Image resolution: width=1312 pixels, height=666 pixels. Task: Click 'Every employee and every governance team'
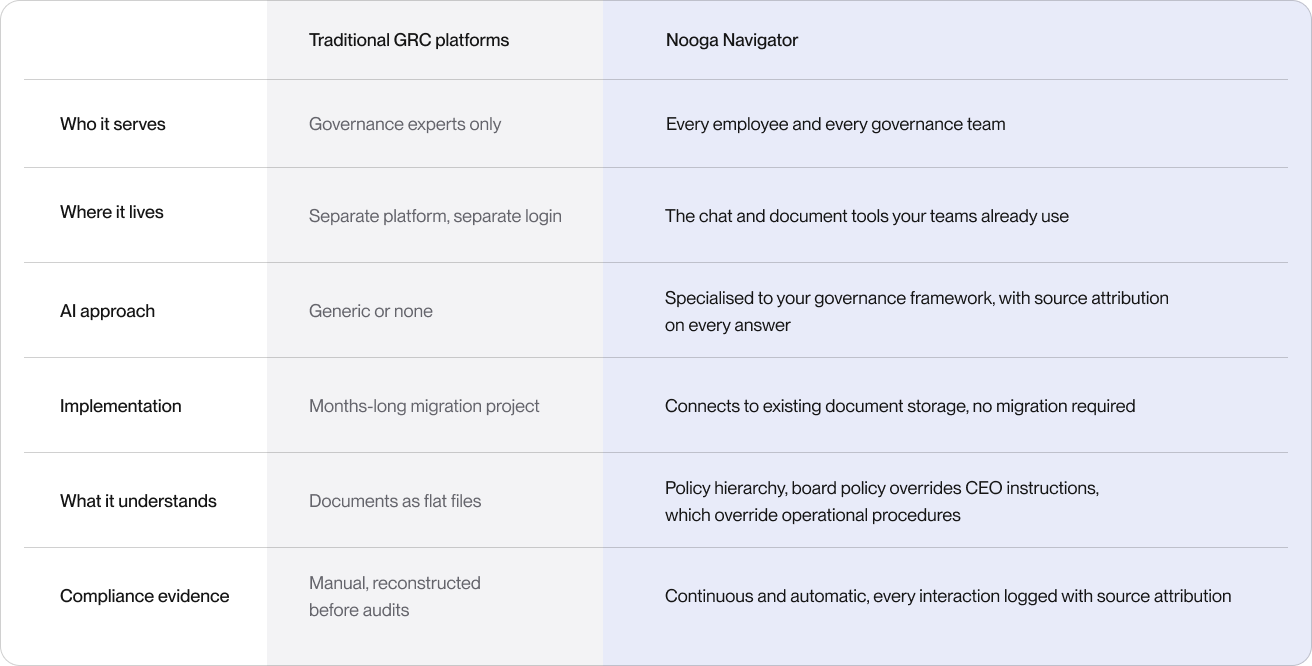(x=836, y=124)
